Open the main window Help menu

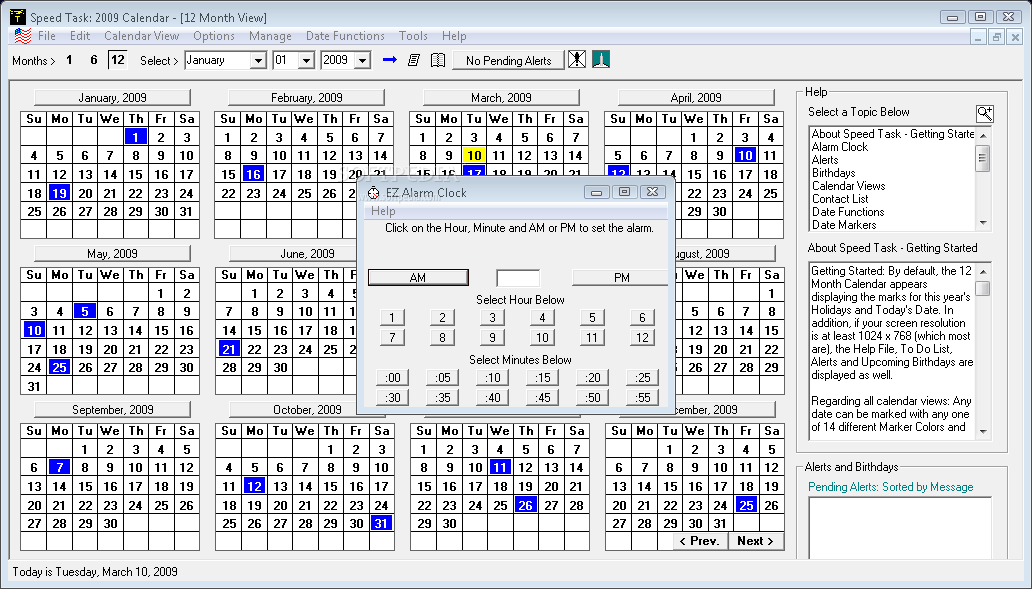tap(454, 36)
